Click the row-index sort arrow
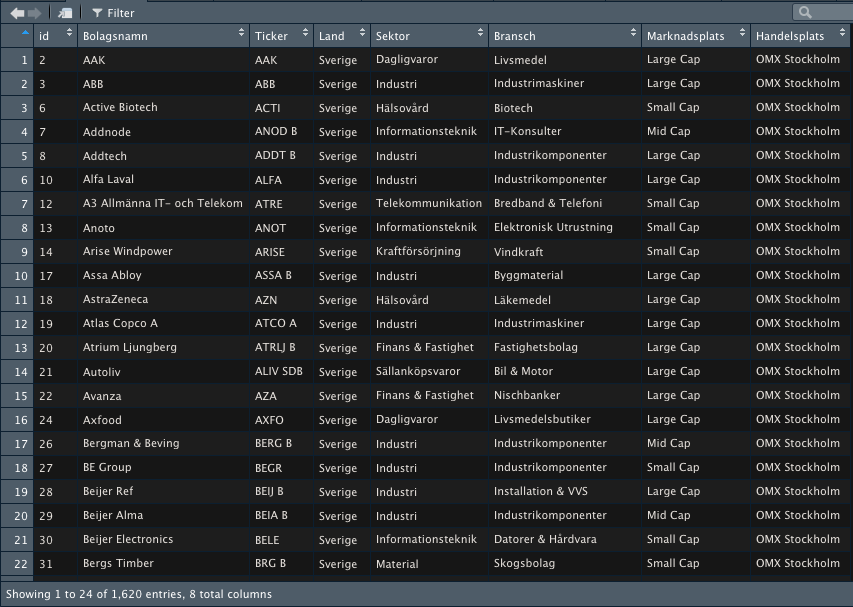 click(x=25, y=33)
